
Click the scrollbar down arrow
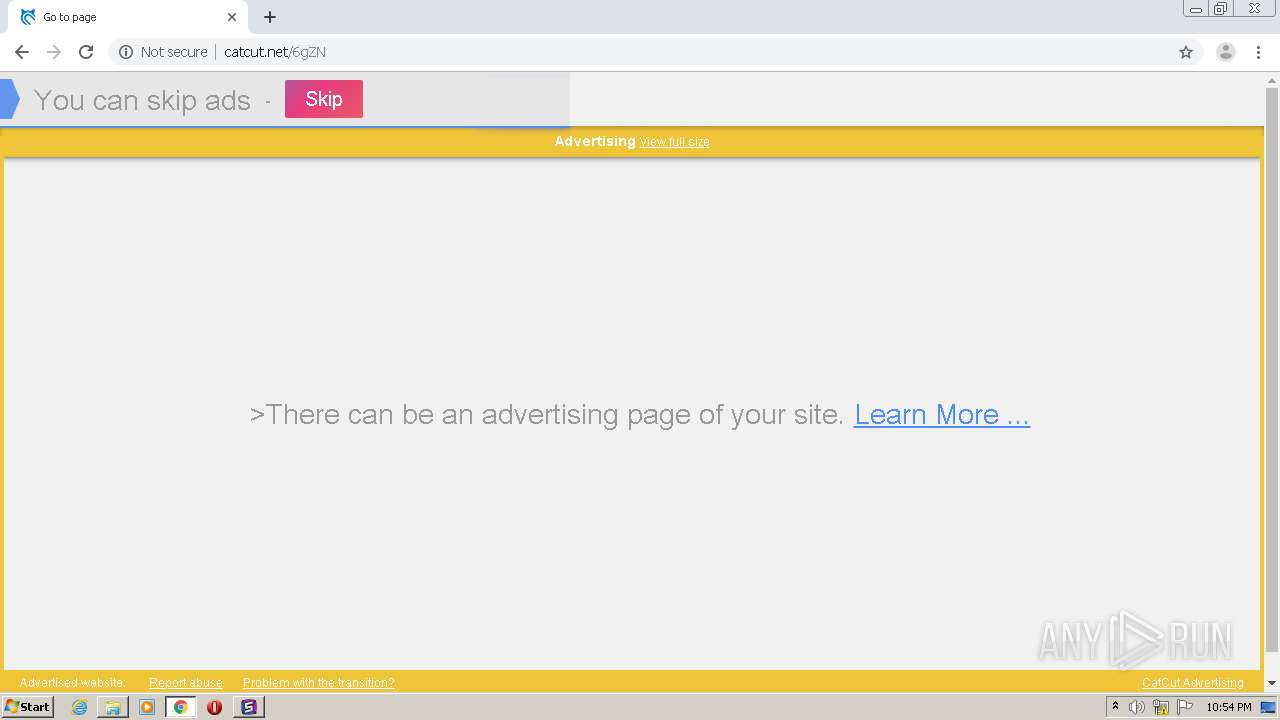pyautogui.click(x=1272, y=683)
